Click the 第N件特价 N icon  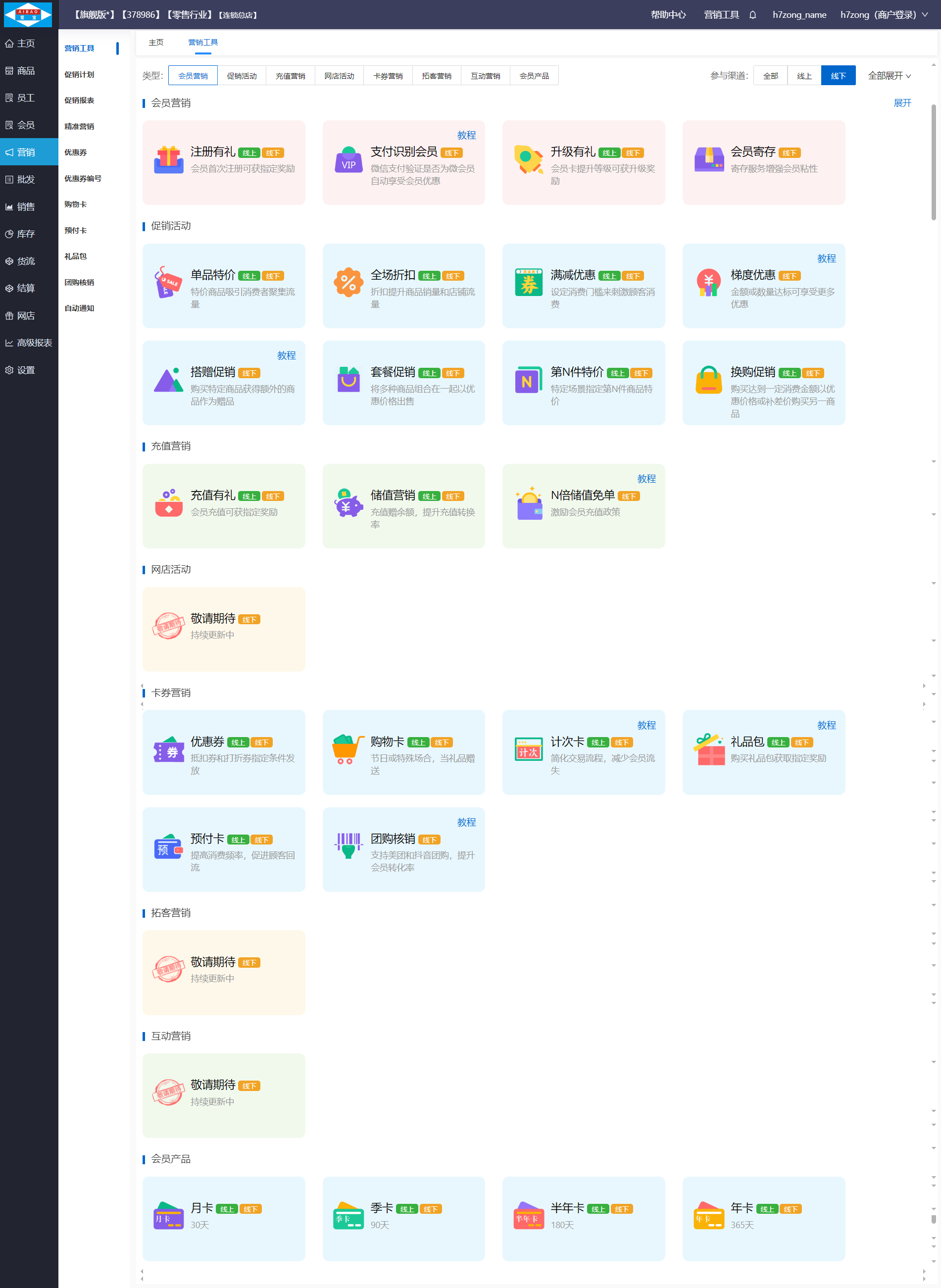click(529, 381)
